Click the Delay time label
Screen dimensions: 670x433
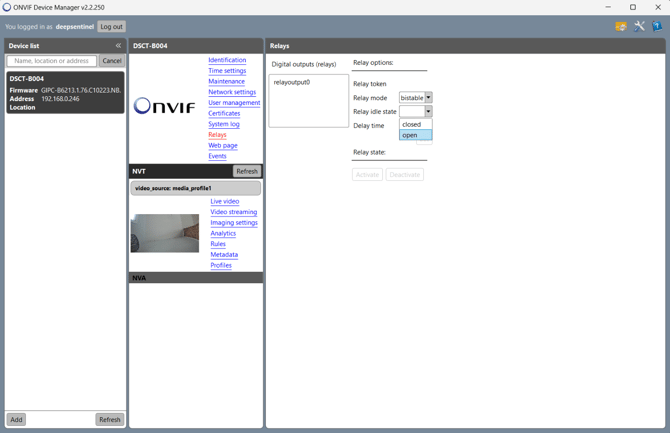(x=369, y=126)
